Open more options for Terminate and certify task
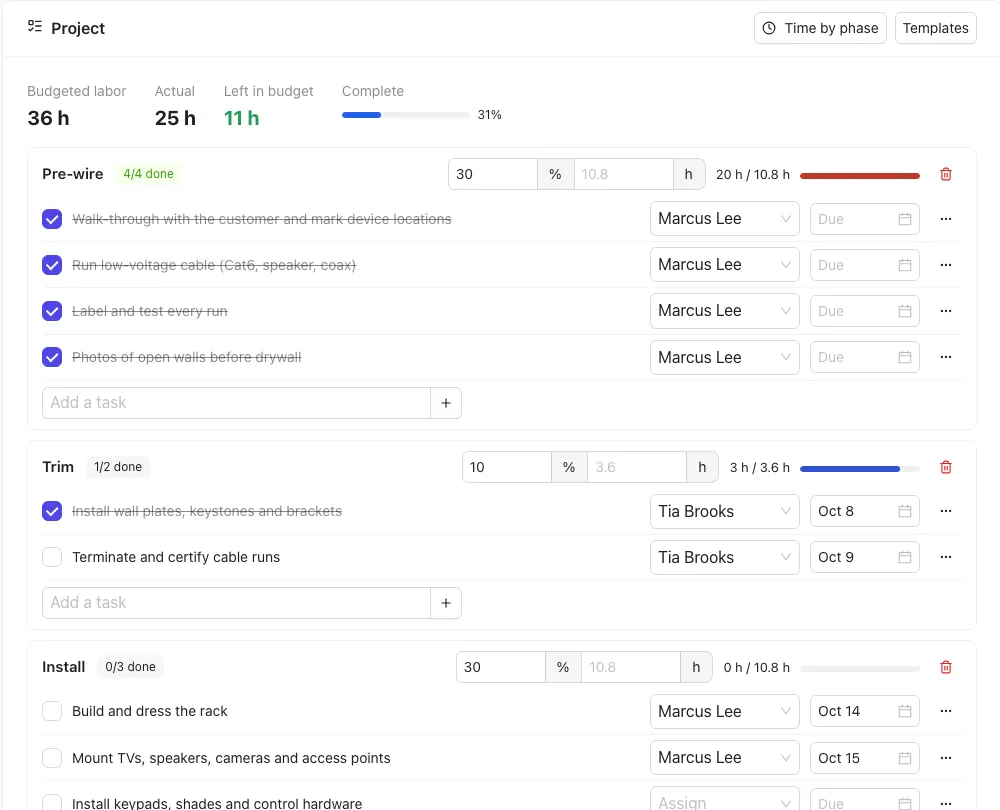 [x=946, y=557]
